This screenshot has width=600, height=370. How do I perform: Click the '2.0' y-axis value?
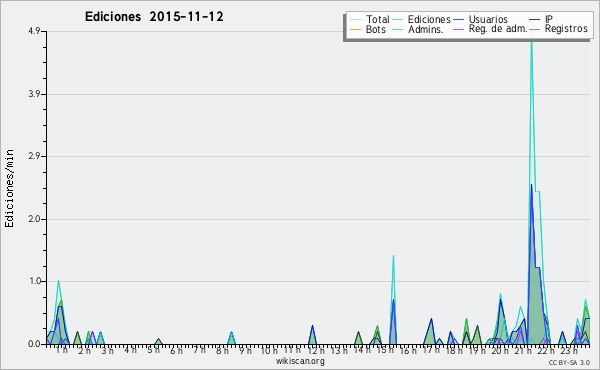[x=34, y=219]
